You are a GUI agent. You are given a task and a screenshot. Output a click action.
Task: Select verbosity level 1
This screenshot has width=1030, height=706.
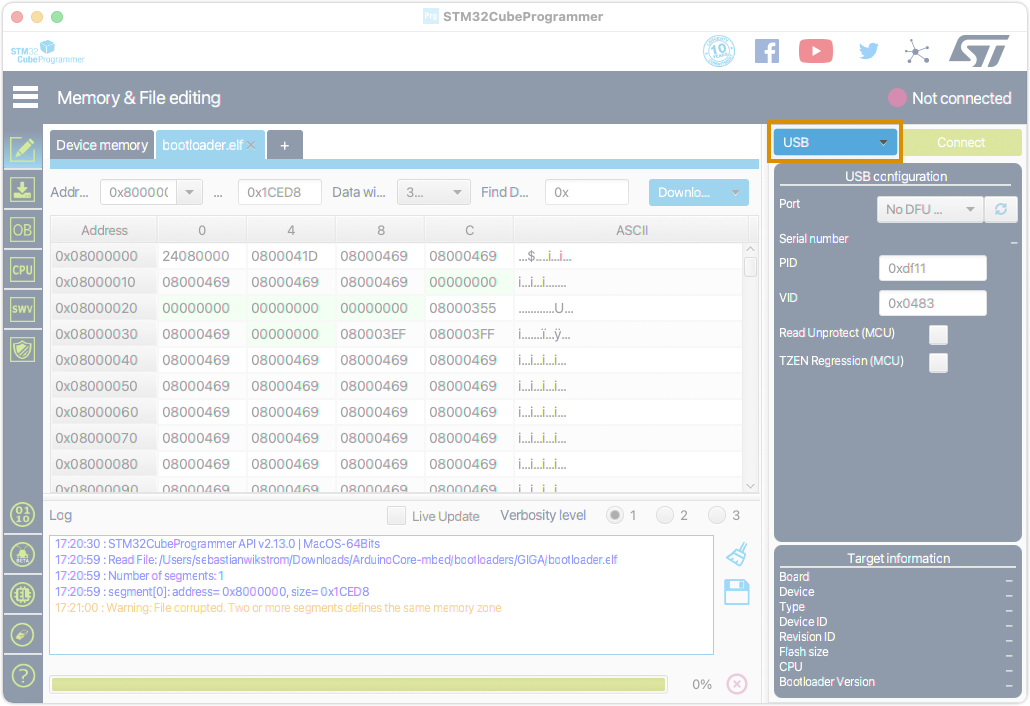pyautogui.click(x=615, y=515)
